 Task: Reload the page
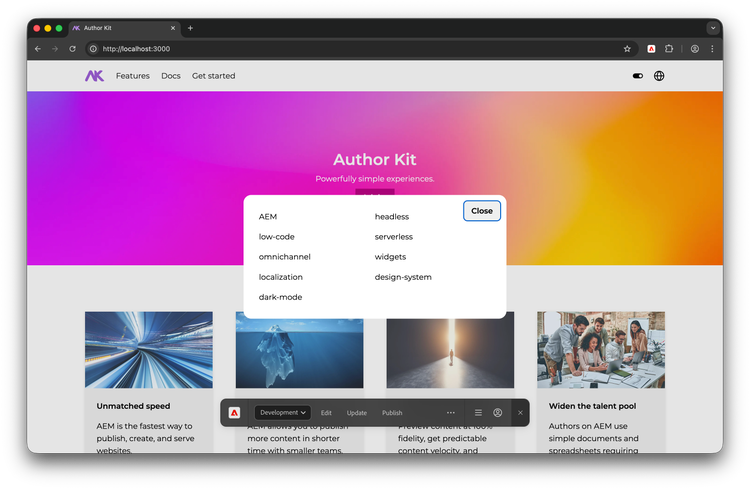pos(72,48)
